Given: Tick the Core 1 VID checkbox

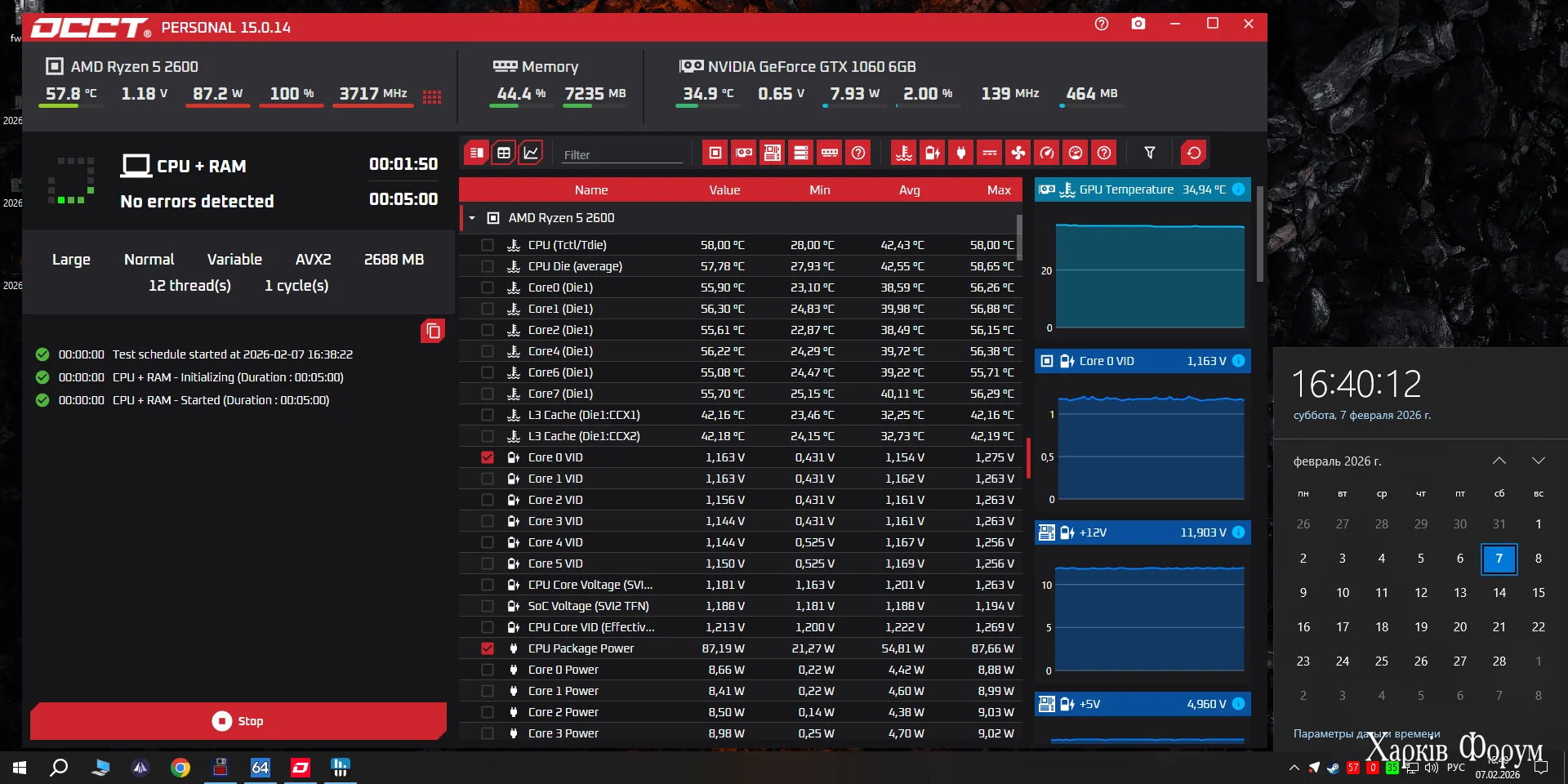Looking at the screenshot, I should point(488,479).
